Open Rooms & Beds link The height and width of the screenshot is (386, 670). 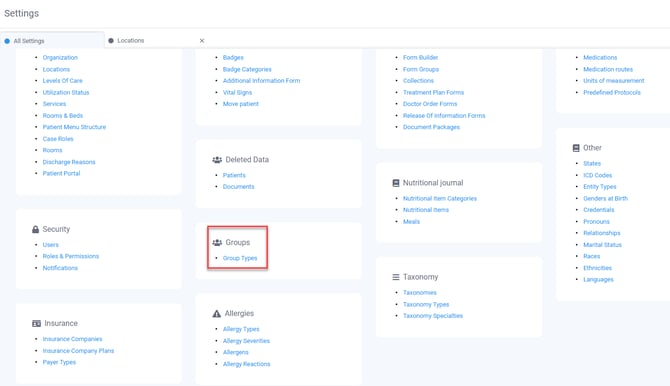[63, 116]
